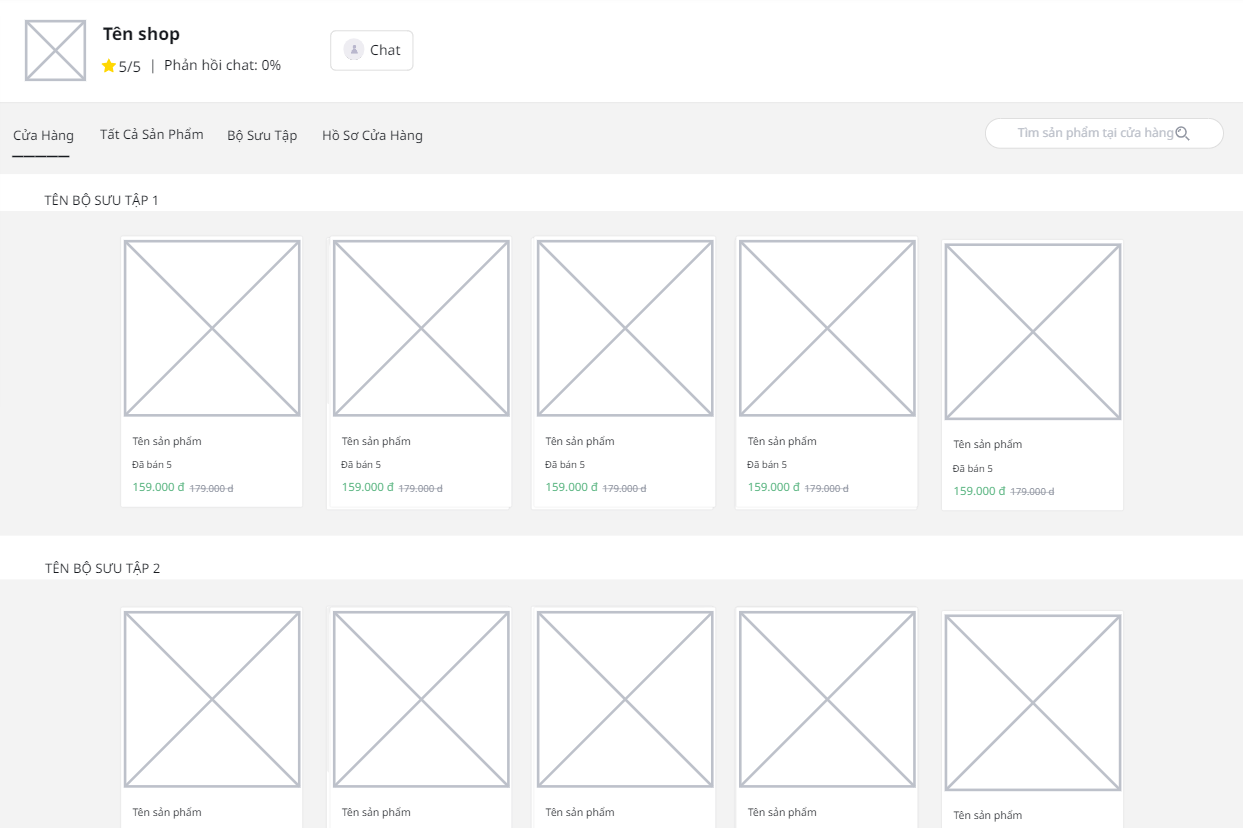Click the yellow star rating icon
Viewport: 1243px width, 828px height.
pos(109,66)
